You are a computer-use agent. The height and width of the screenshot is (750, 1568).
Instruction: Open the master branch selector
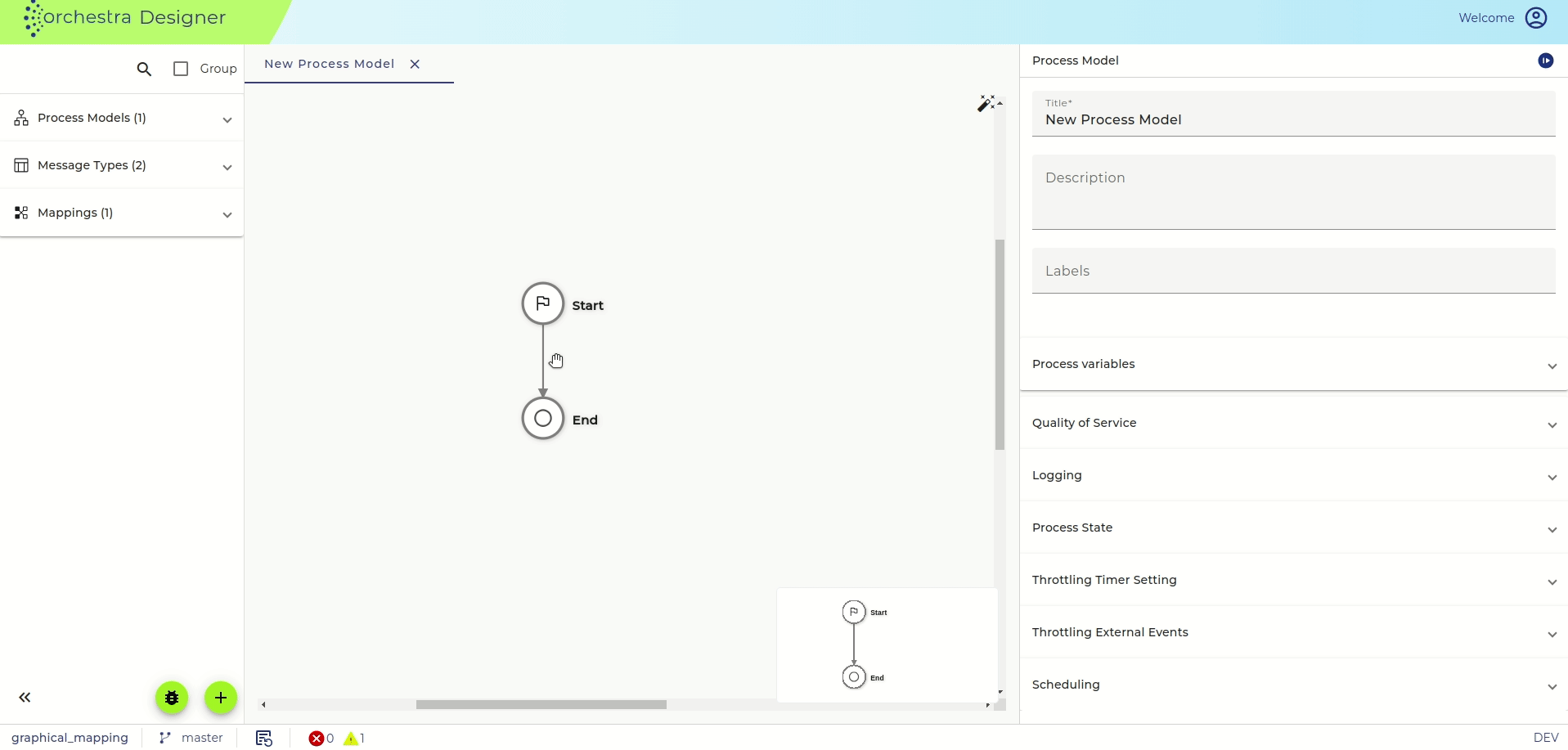(x=202, y=738)
